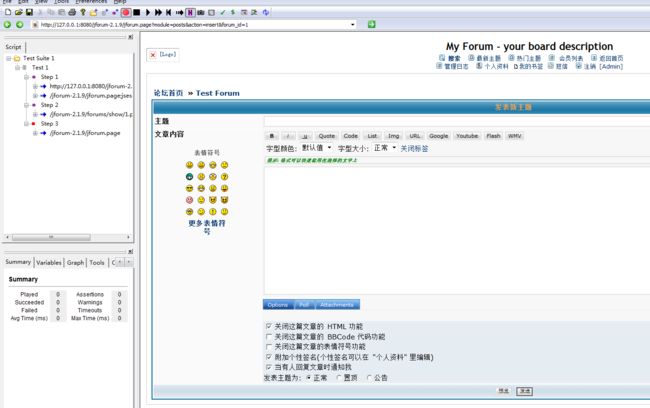Toggle the disable BBCode checkbox
This screenshot has height=408, width=650.
(x=269, y=337)
